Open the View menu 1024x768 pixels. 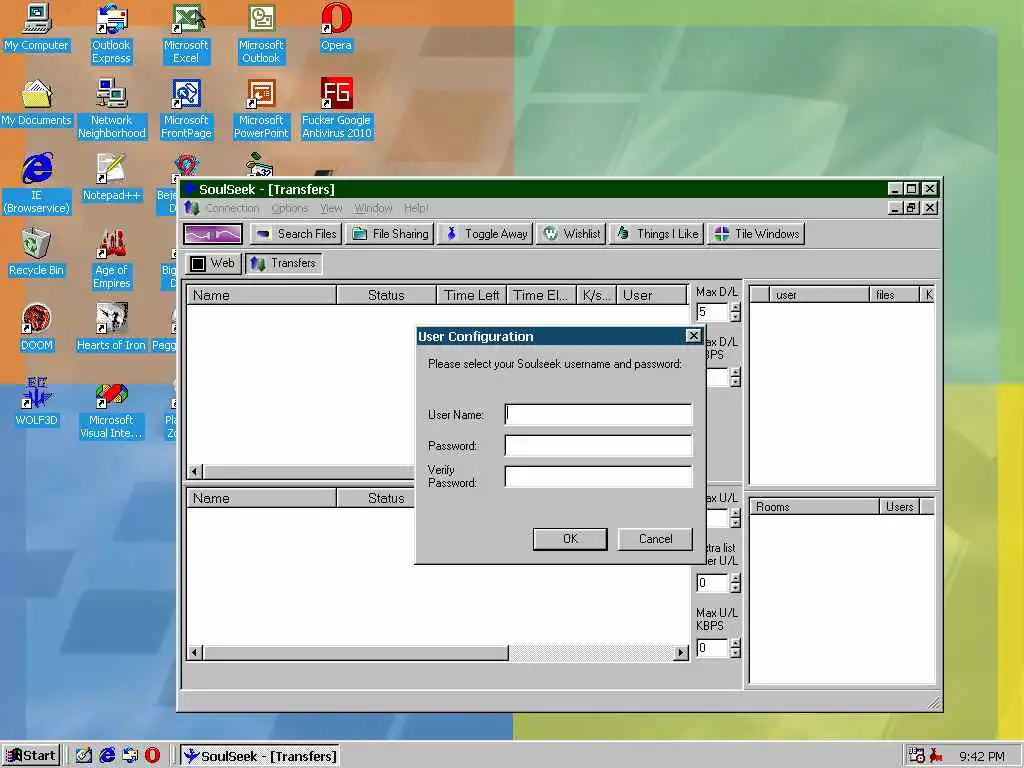331,208
